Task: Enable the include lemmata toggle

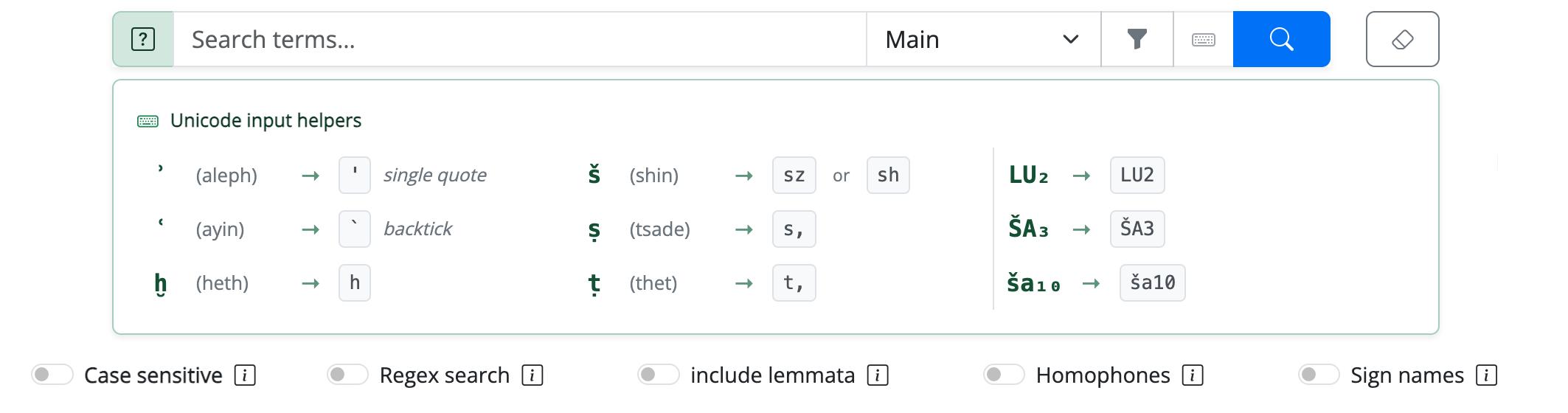Action: (659, 375)
